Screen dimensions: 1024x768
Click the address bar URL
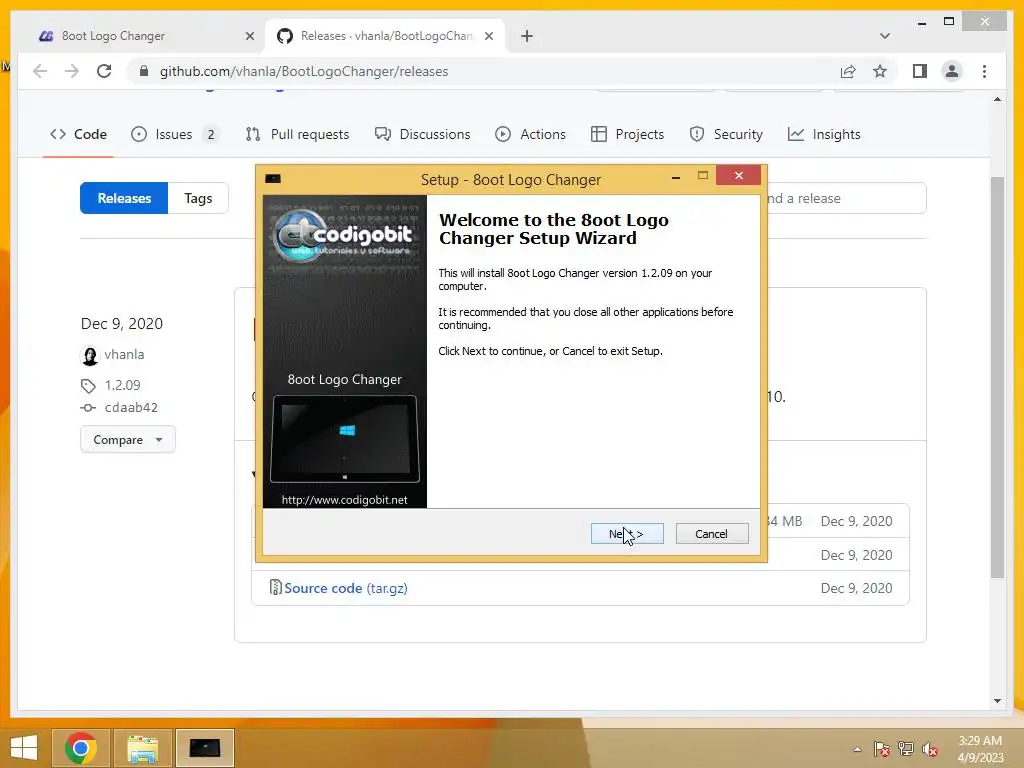(304, 71)
